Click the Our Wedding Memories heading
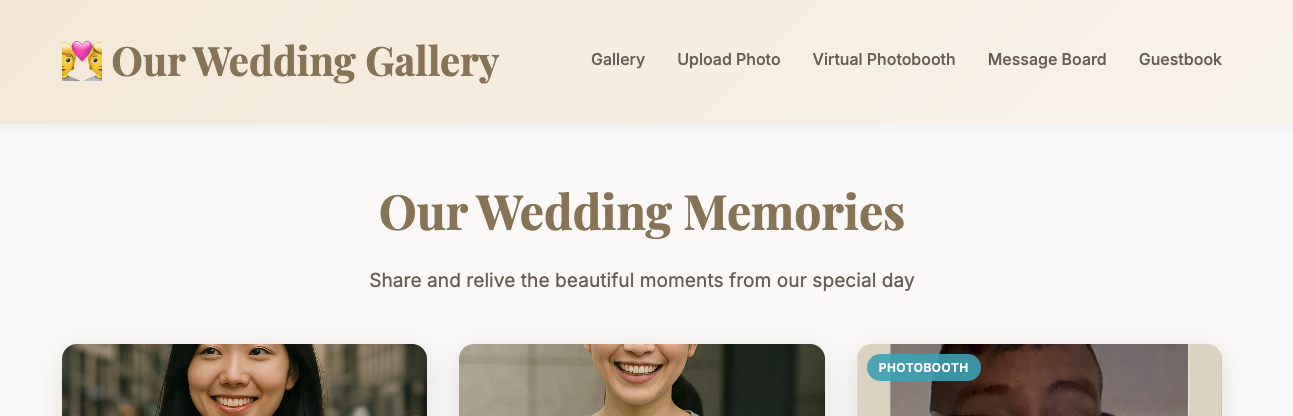Image resolution: width=1293 pixels, height=416 pixels. pyautogui.click(x=642, y=212)
